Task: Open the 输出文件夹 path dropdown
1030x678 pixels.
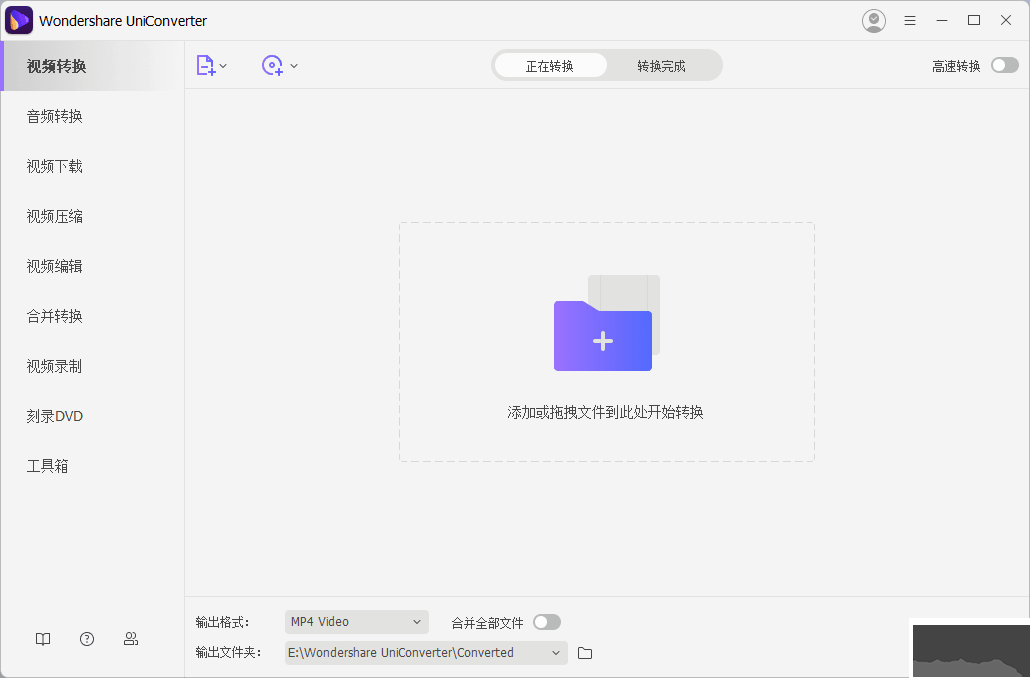Action: [x=557, y=652]
